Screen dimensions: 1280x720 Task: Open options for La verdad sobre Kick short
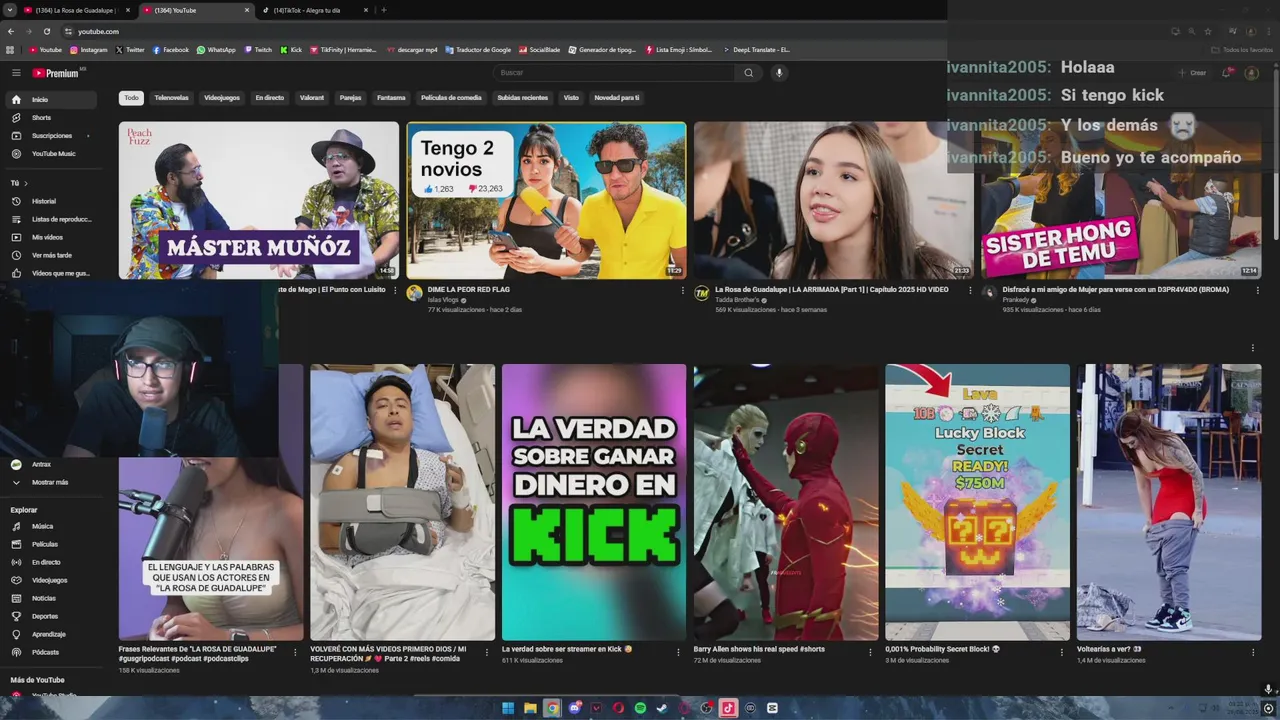click(678, 652)
